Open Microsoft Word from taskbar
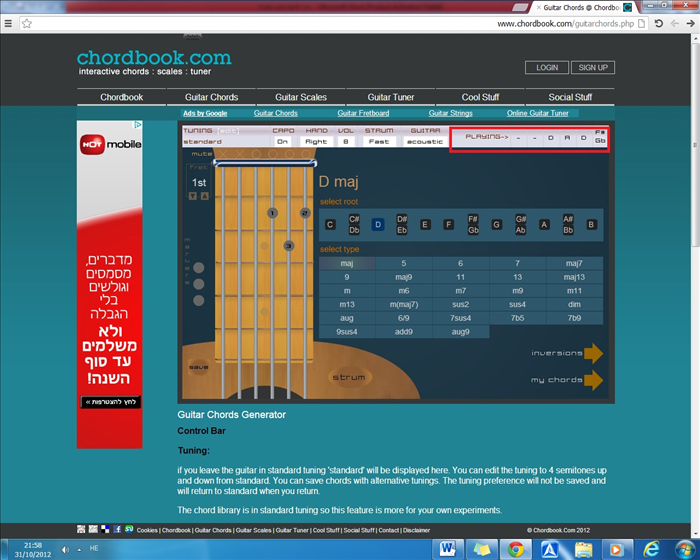 click(x=448, y=549)
